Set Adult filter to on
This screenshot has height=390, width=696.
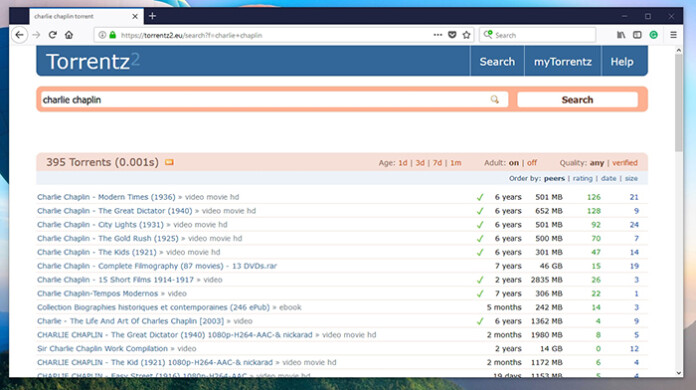(514, 163)
